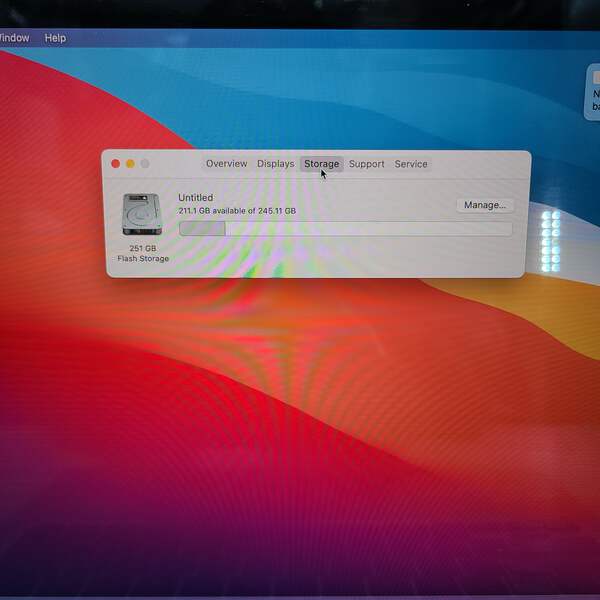Go to the Support tab

point(367,164)
